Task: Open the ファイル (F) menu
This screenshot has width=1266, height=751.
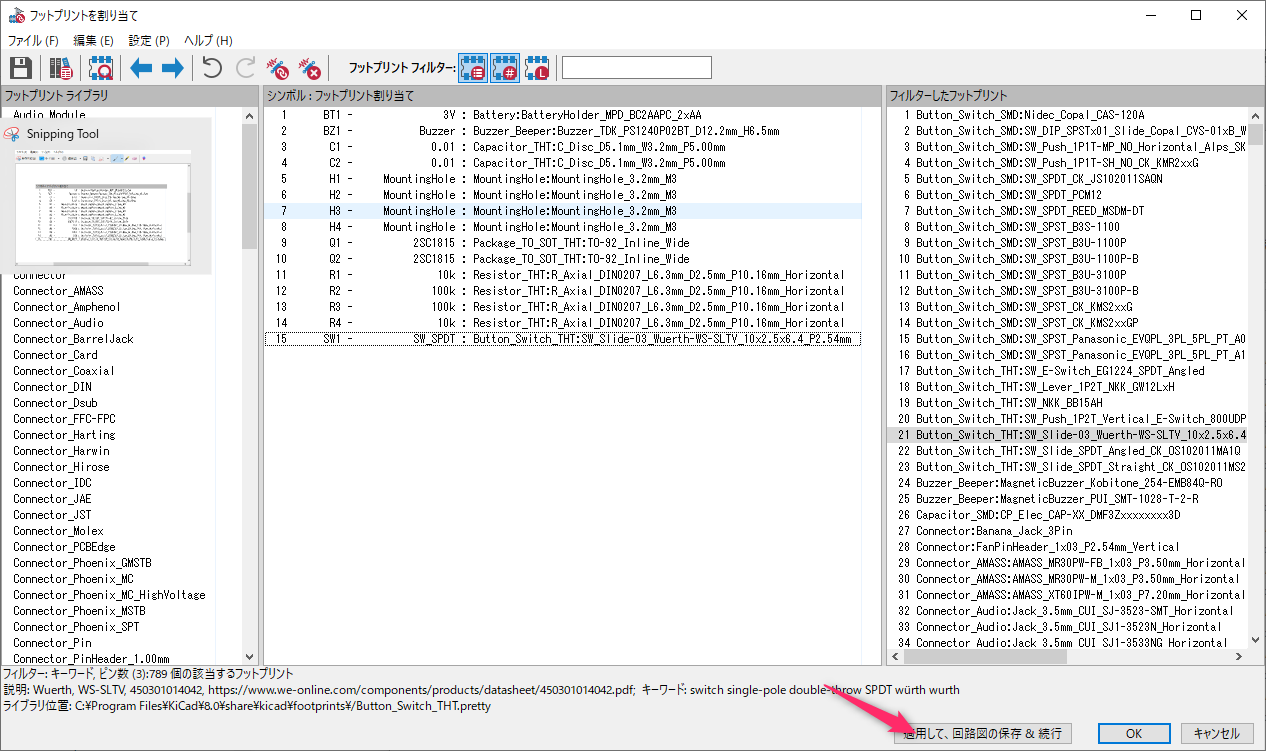Action: 33,41
